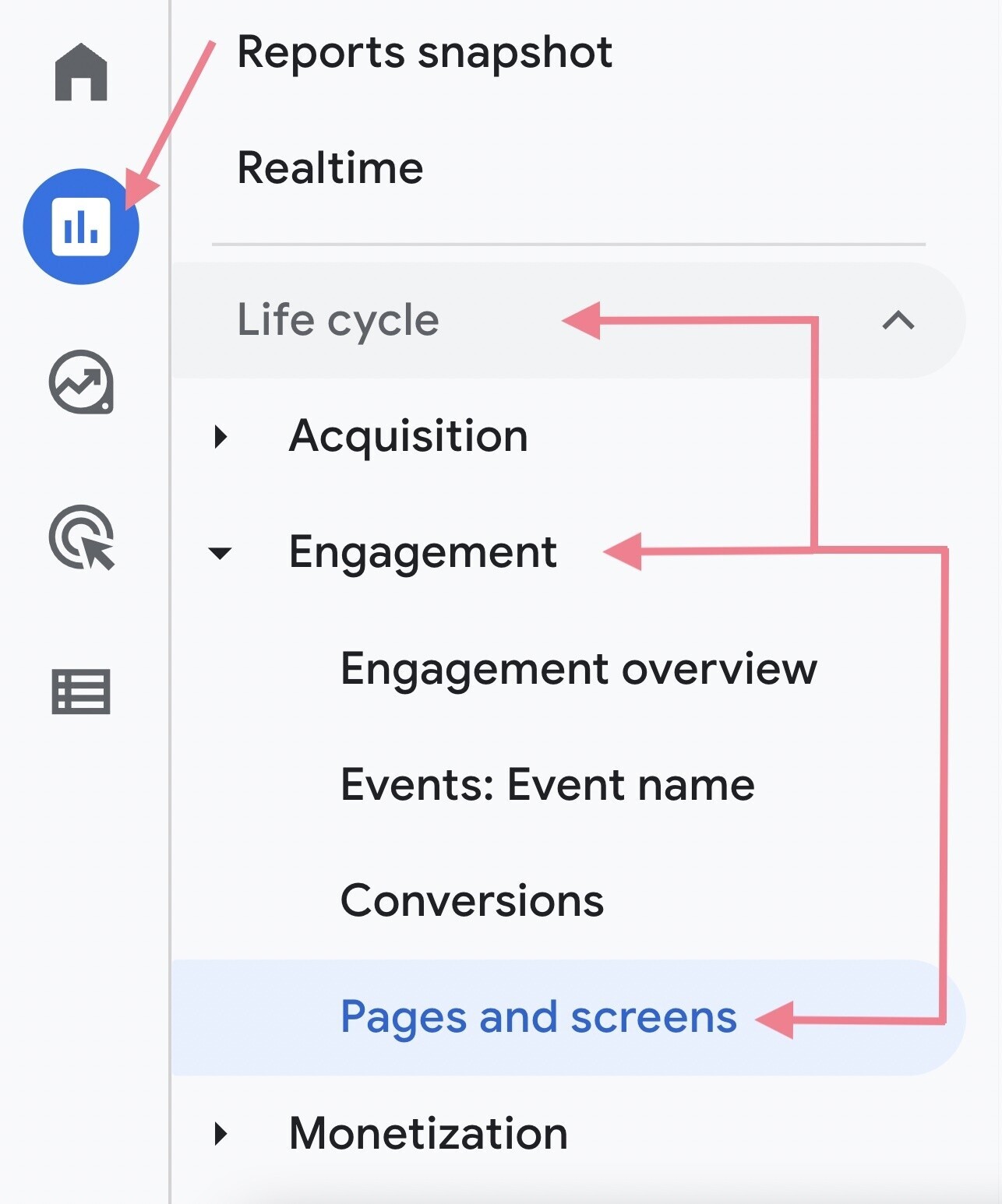Select the Acquisition menu entry

[408, 435]
